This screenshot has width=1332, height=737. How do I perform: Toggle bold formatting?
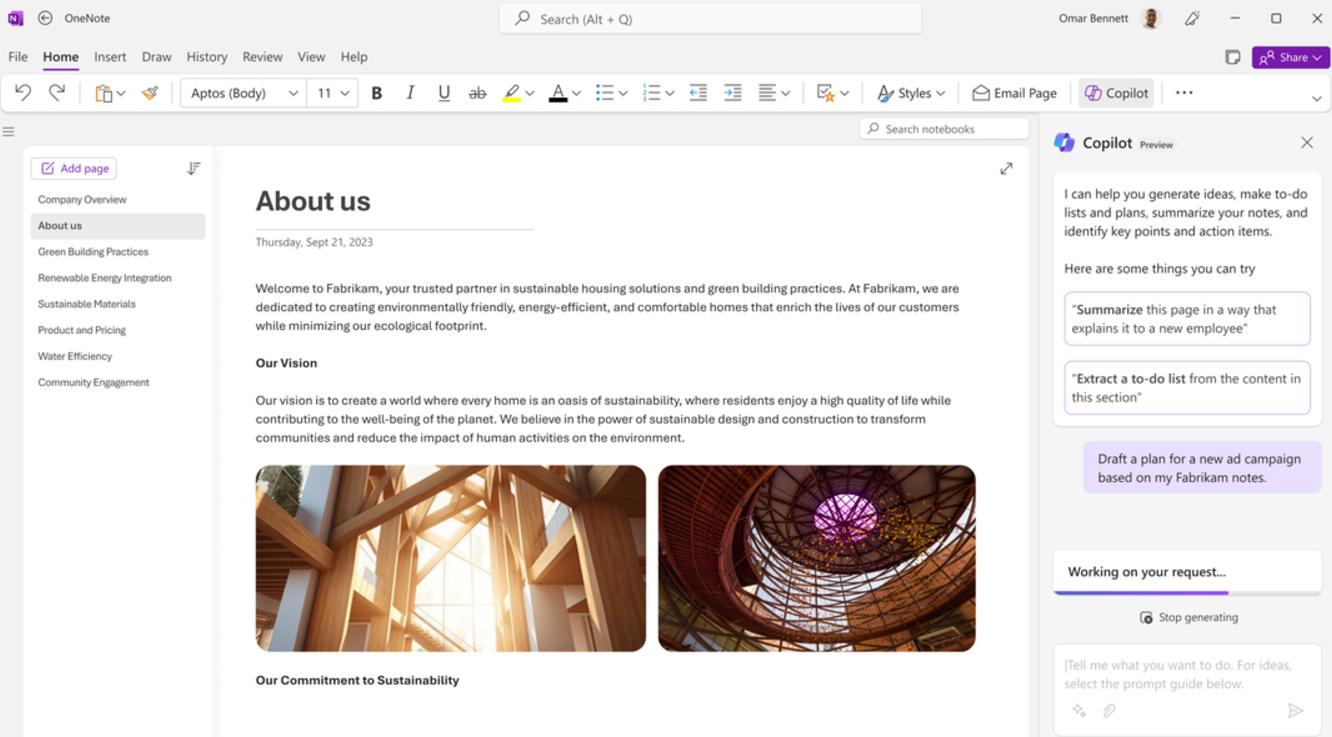tap(377, 92)
